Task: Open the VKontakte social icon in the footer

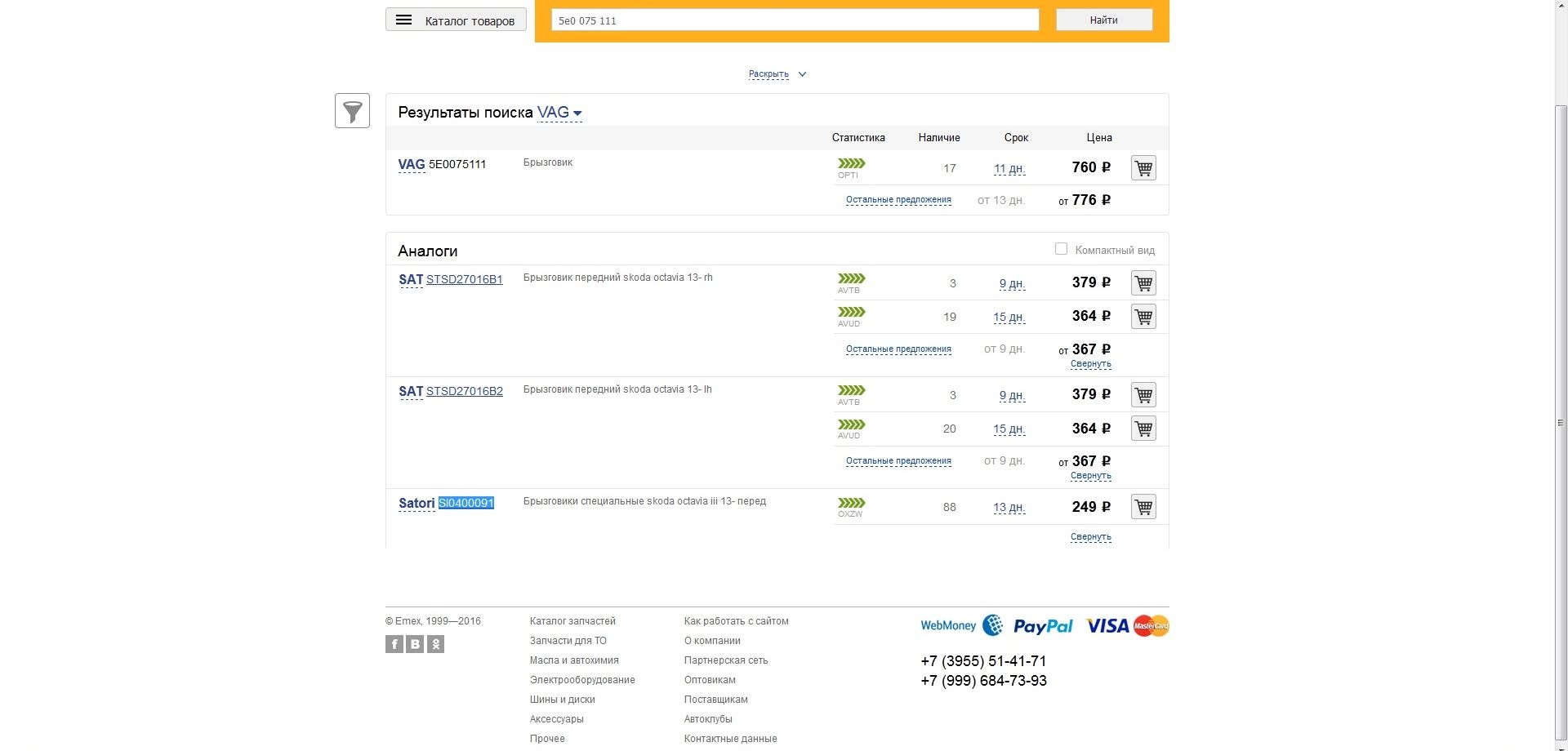Action: tap(415, 644)
